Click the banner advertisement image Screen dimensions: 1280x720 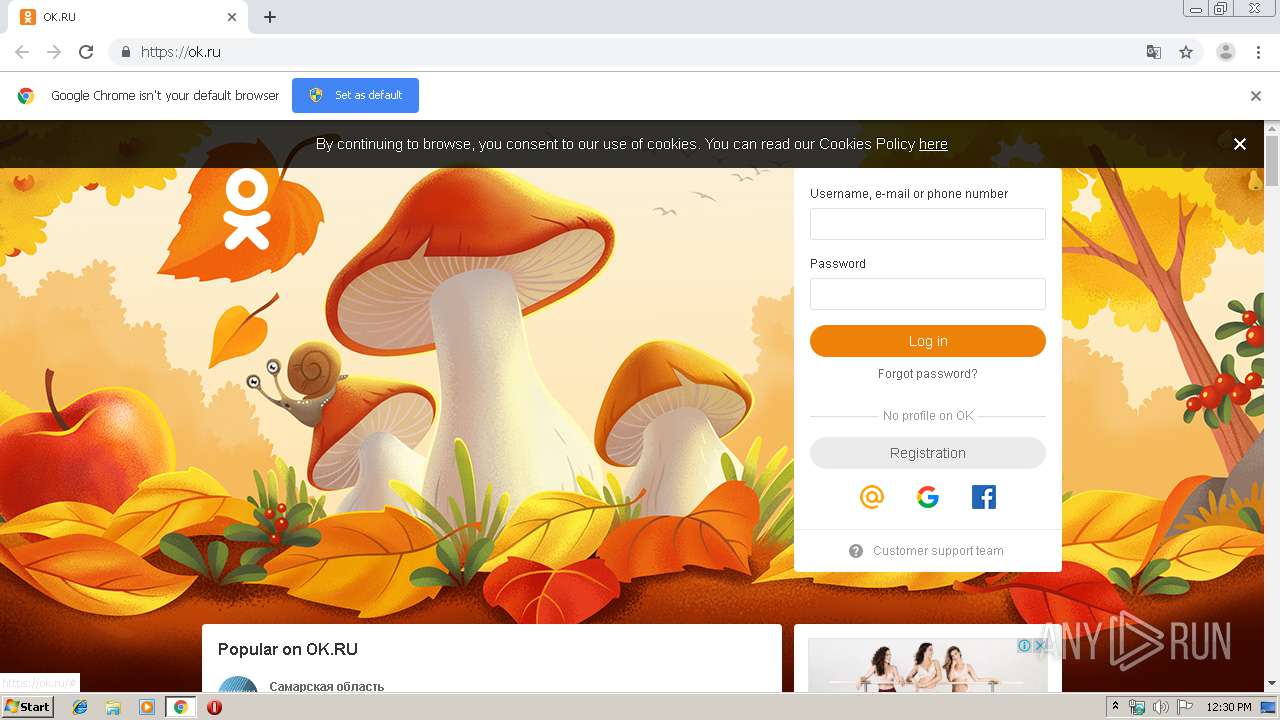928,666
